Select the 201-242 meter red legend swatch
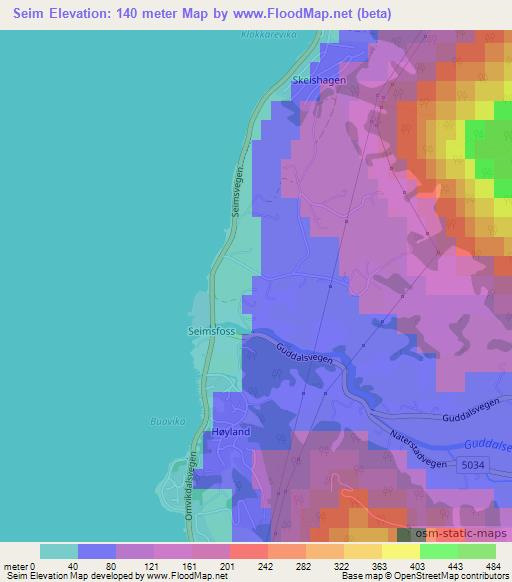512x582 pixels. coord(249,552)
